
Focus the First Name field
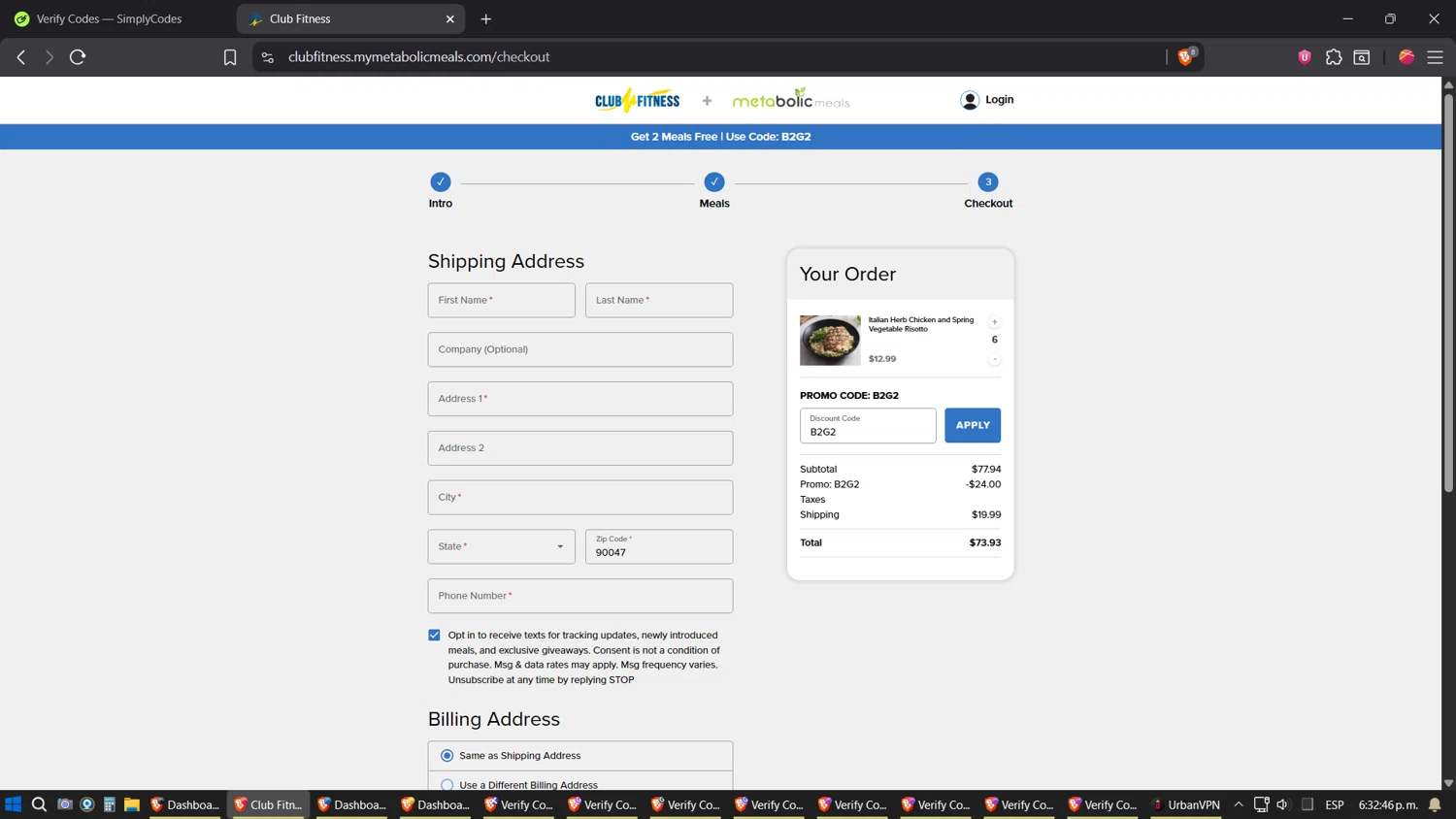[x=501, y=300]
